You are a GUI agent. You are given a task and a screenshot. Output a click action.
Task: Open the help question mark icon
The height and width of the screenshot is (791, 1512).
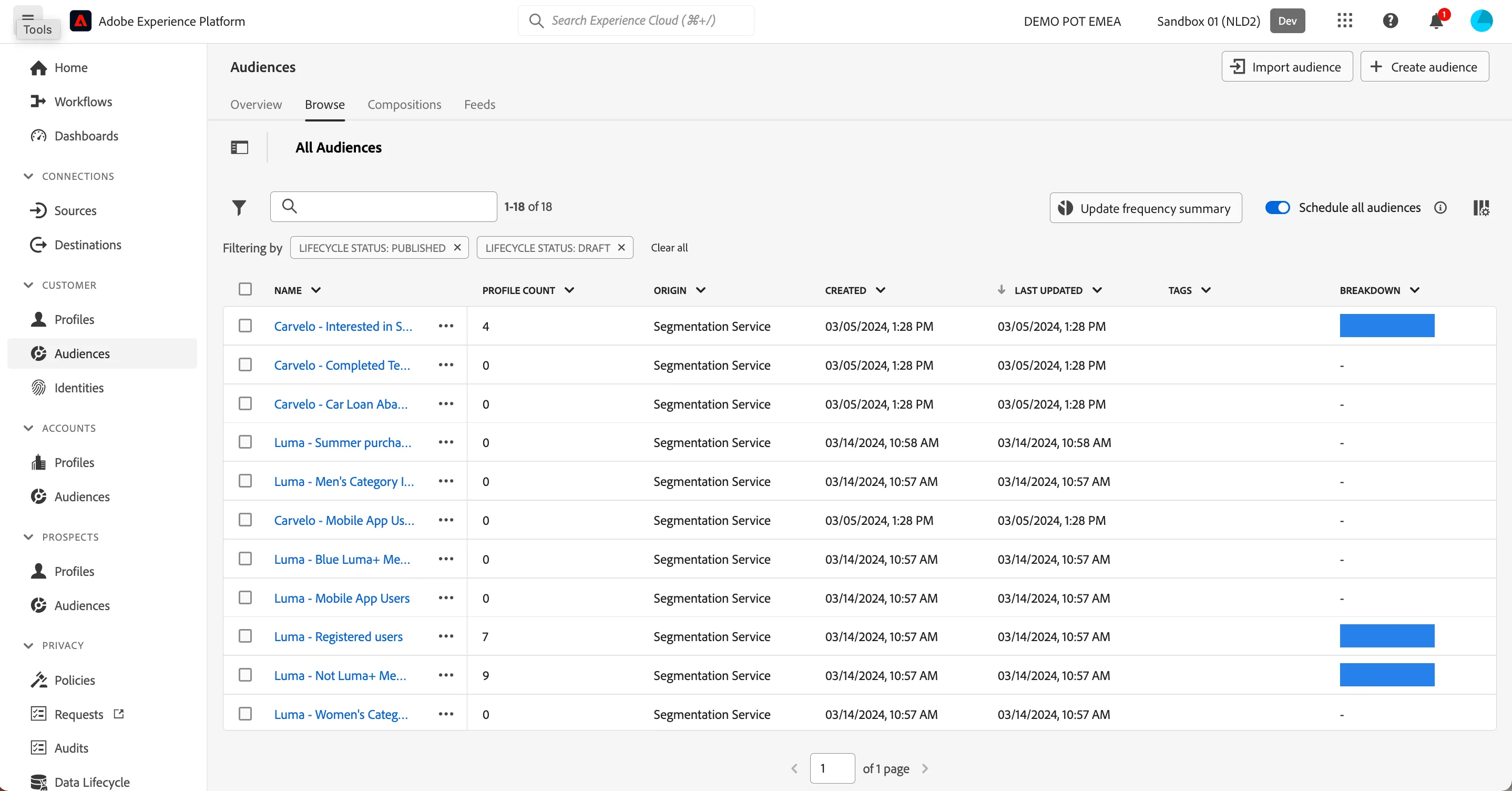pos(1391,21)
